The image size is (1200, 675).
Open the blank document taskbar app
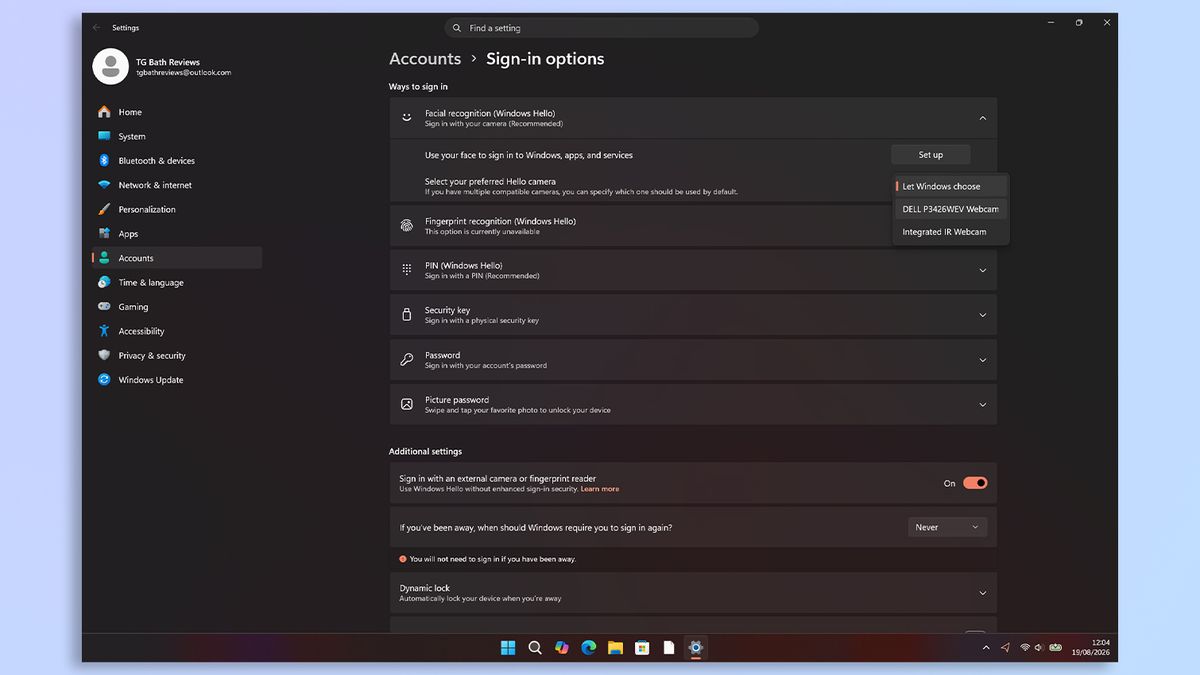tap(669, 648)
